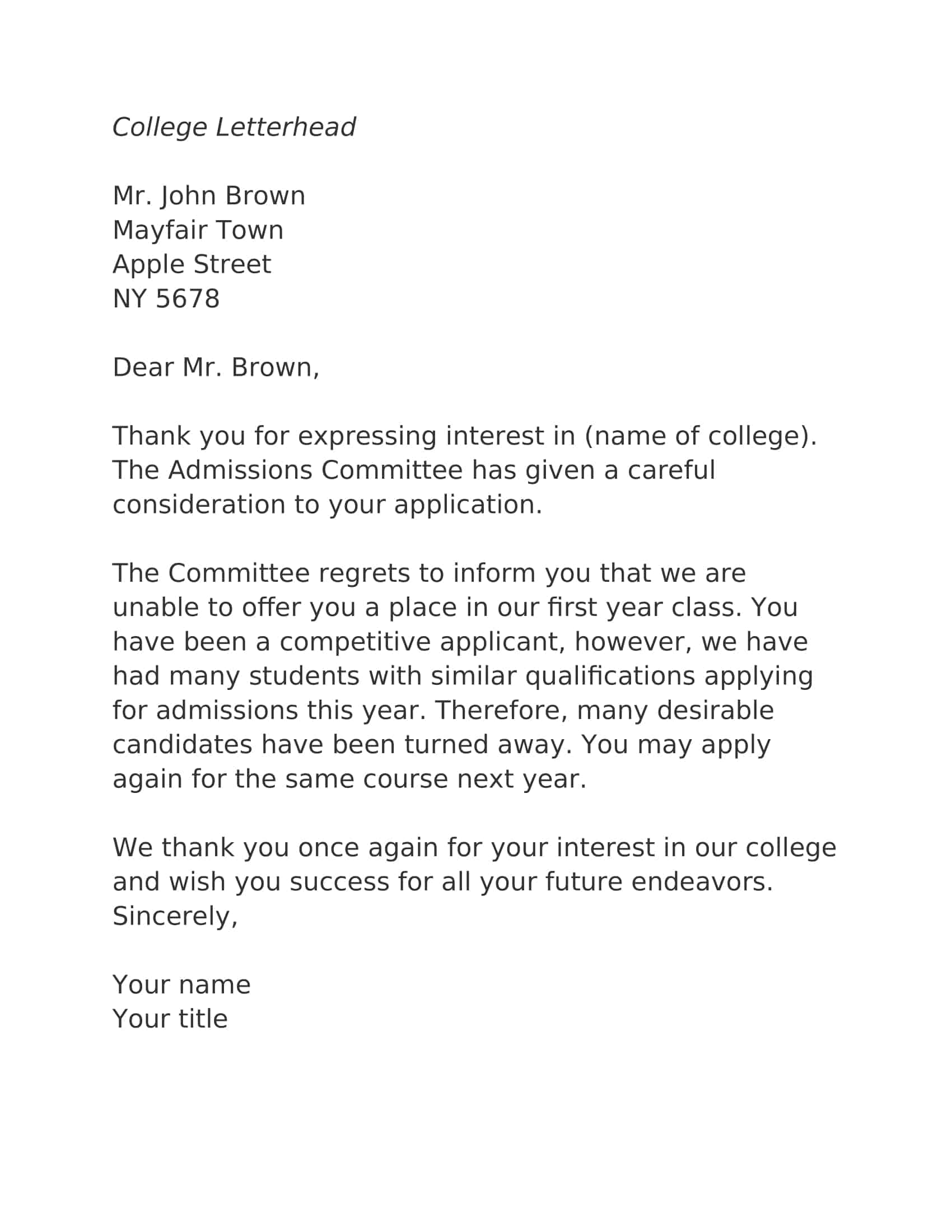952x1232 pixels.
Task: Click the recipient name "Mr. John Brown"
Action: point(209,196)
